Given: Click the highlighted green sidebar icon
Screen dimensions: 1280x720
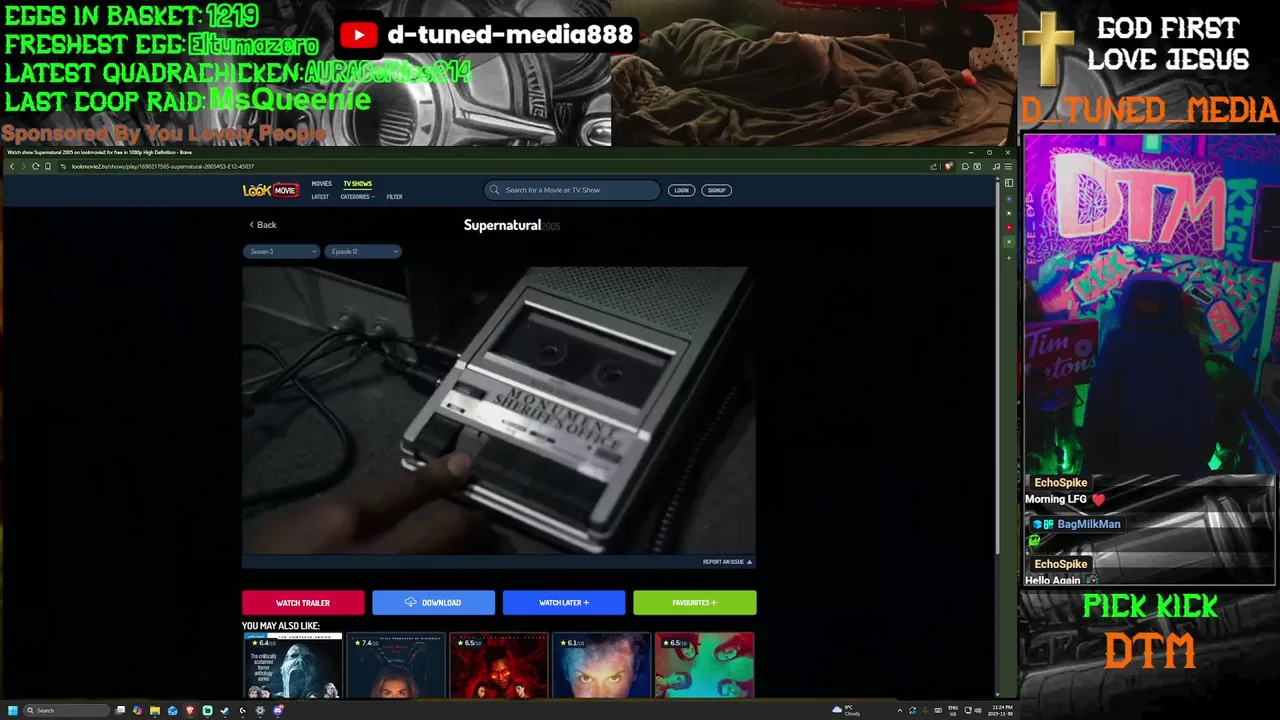Looking at the screenshot, I should pyautogui.click(x=1009, y=242).
